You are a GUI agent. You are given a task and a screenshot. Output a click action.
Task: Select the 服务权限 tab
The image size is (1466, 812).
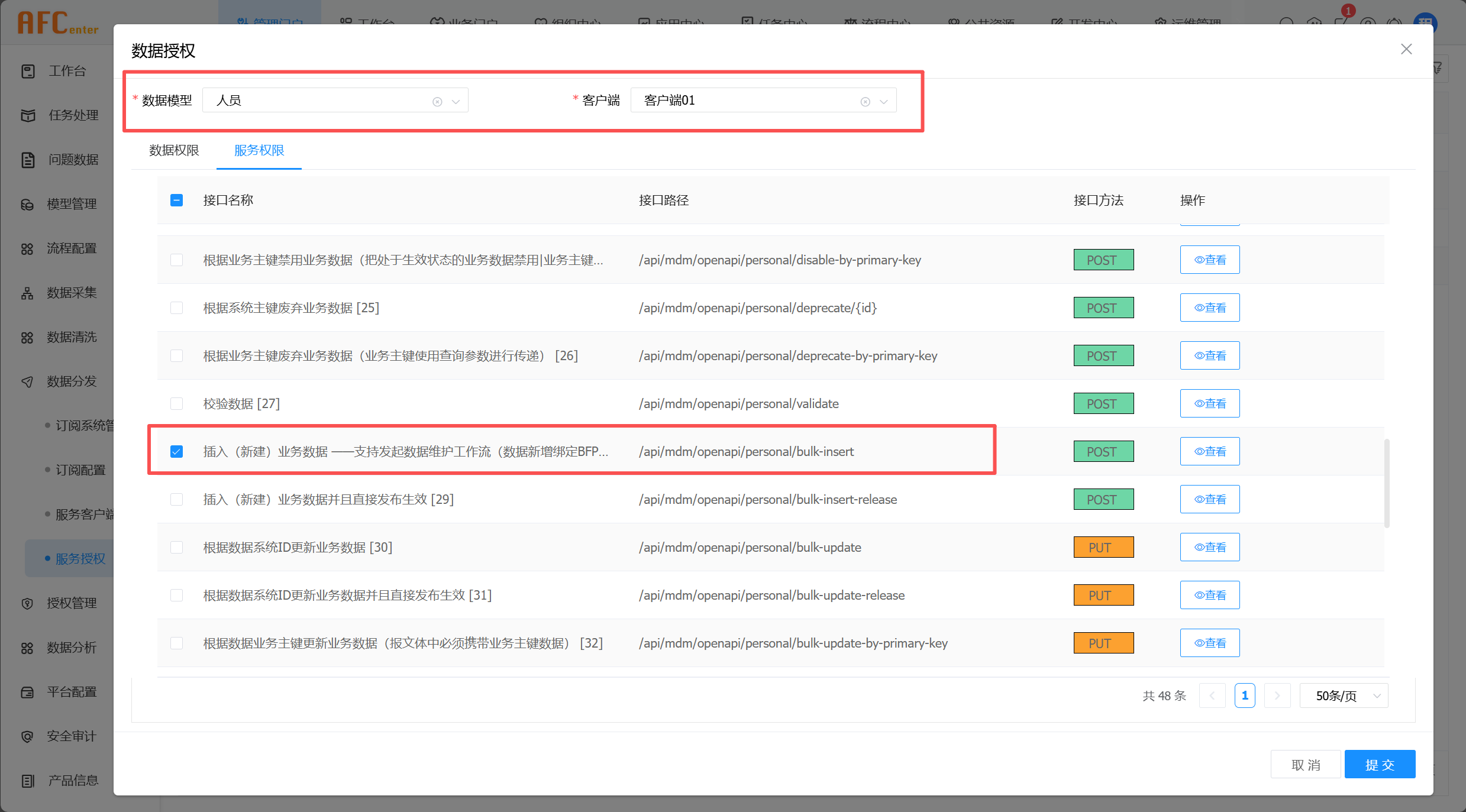pyautogui.click(x=259, y=150)
